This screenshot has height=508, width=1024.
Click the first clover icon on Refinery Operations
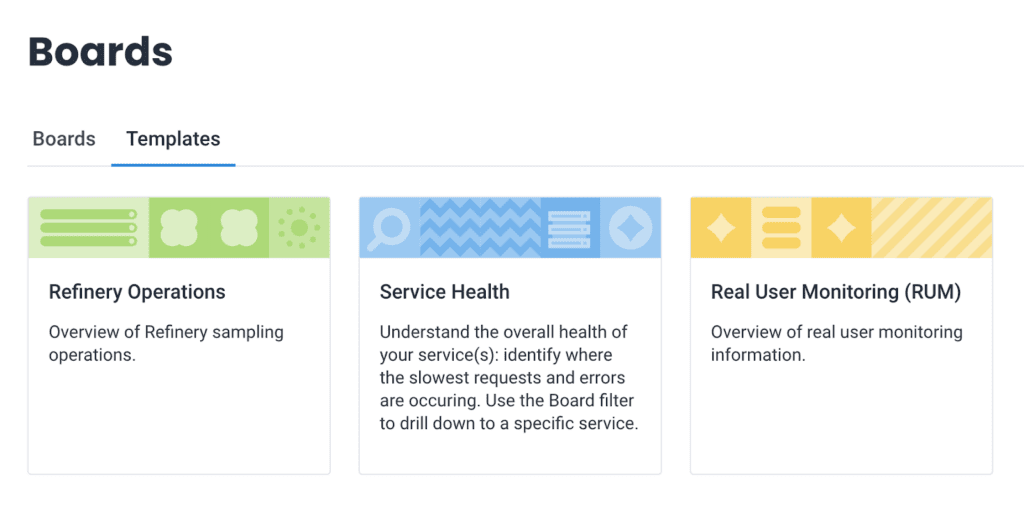(x=179, y=228)
